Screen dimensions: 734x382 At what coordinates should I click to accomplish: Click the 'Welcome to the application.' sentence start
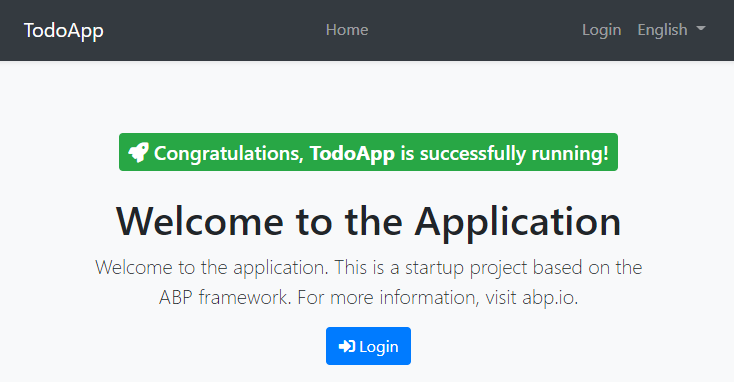pyautogui.click(x=212, y=268)
